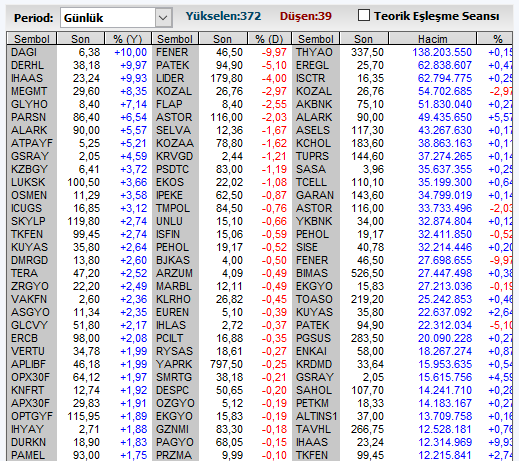
Task: Select TMPOL symbol row
Action: tap(173, 208)
